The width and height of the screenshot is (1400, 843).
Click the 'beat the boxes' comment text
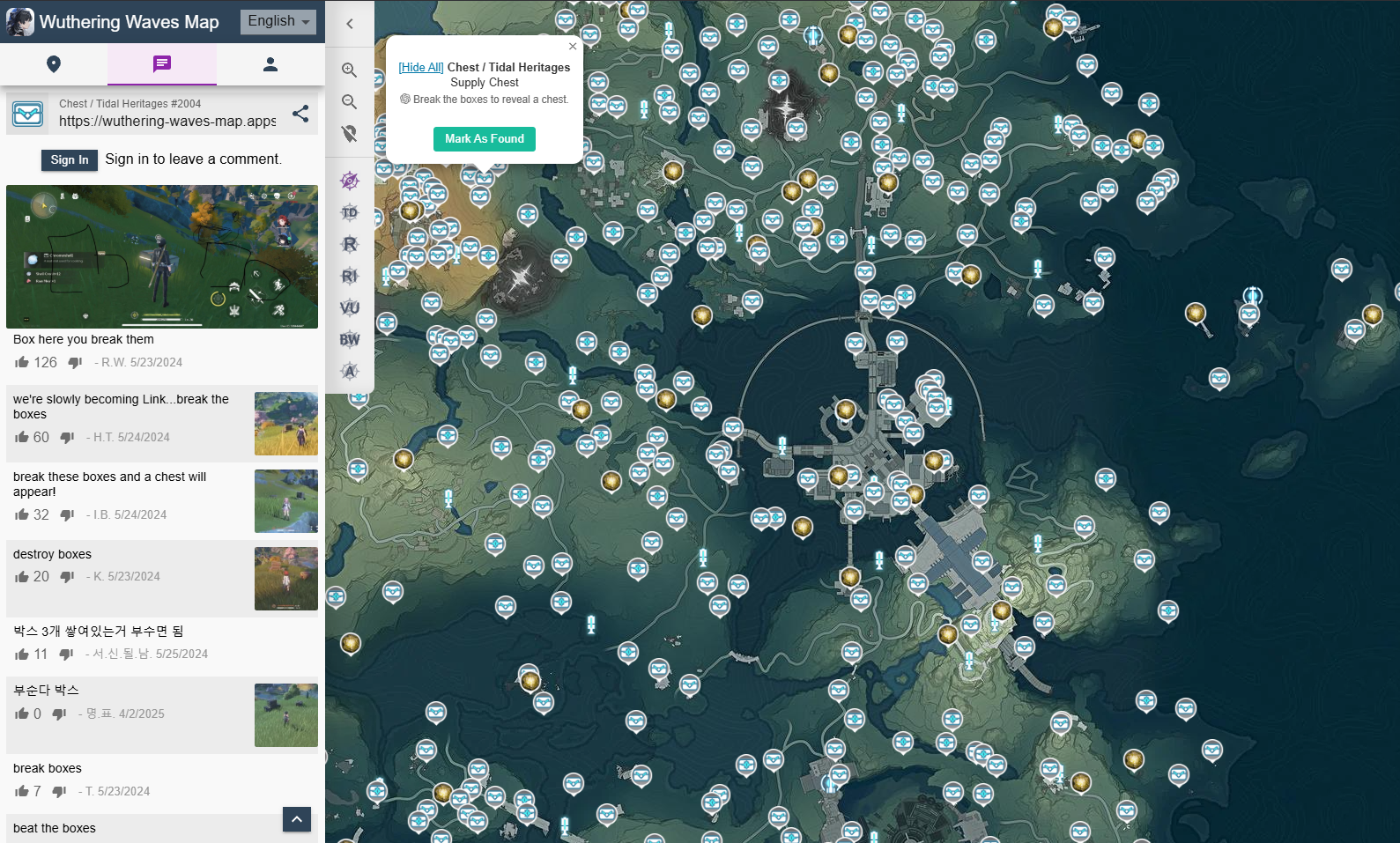click(x=55, y=828)
